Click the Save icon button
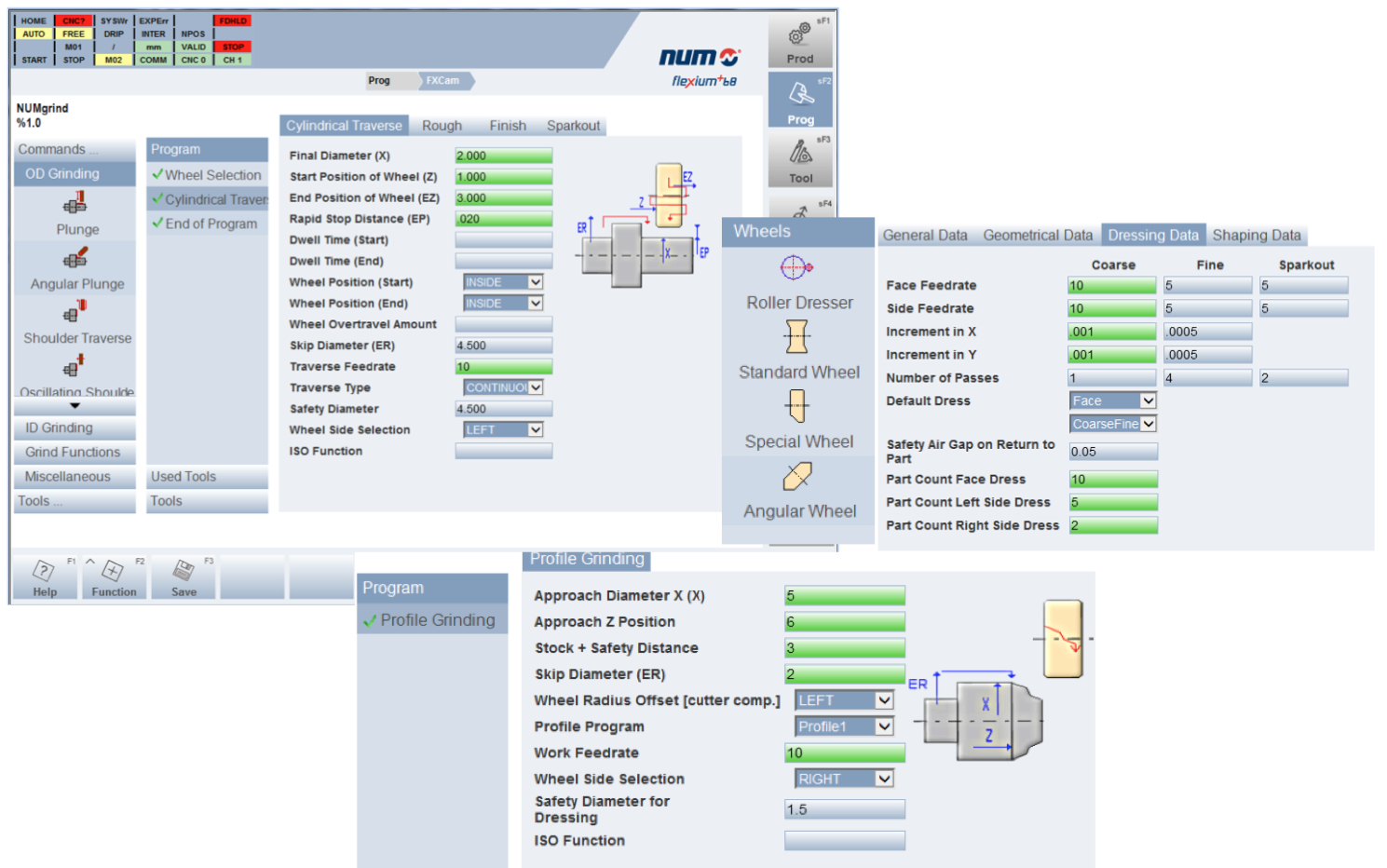1387x868 pixels. tap(184, 577)
